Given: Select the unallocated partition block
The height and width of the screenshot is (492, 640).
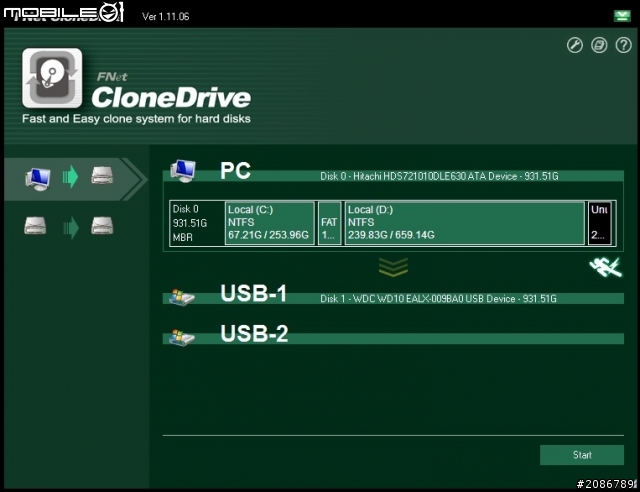Looking at the screenshot, I should coord(600,223).
